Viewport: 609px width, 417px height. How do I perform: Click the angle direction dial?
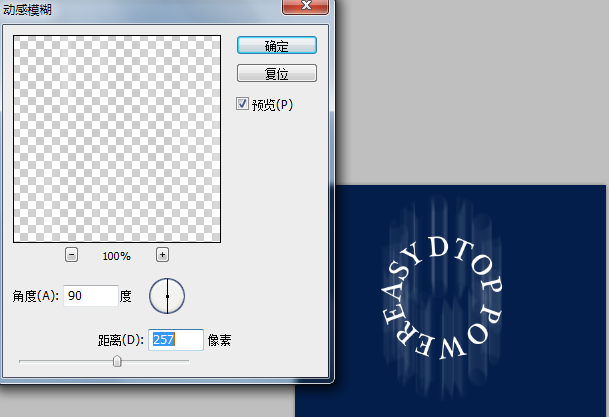(167, 296)
